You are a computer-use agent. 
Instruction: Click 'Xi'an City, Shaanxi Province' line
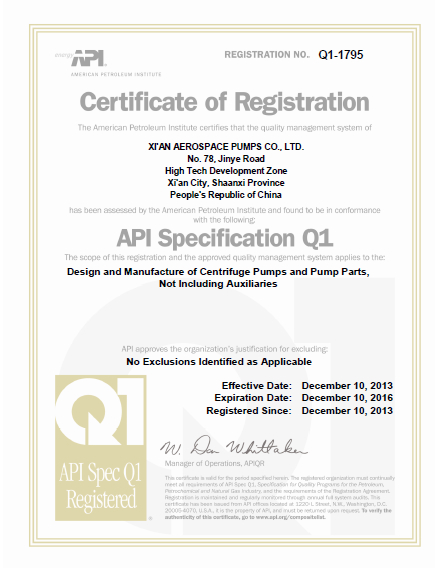pos(226,183)
